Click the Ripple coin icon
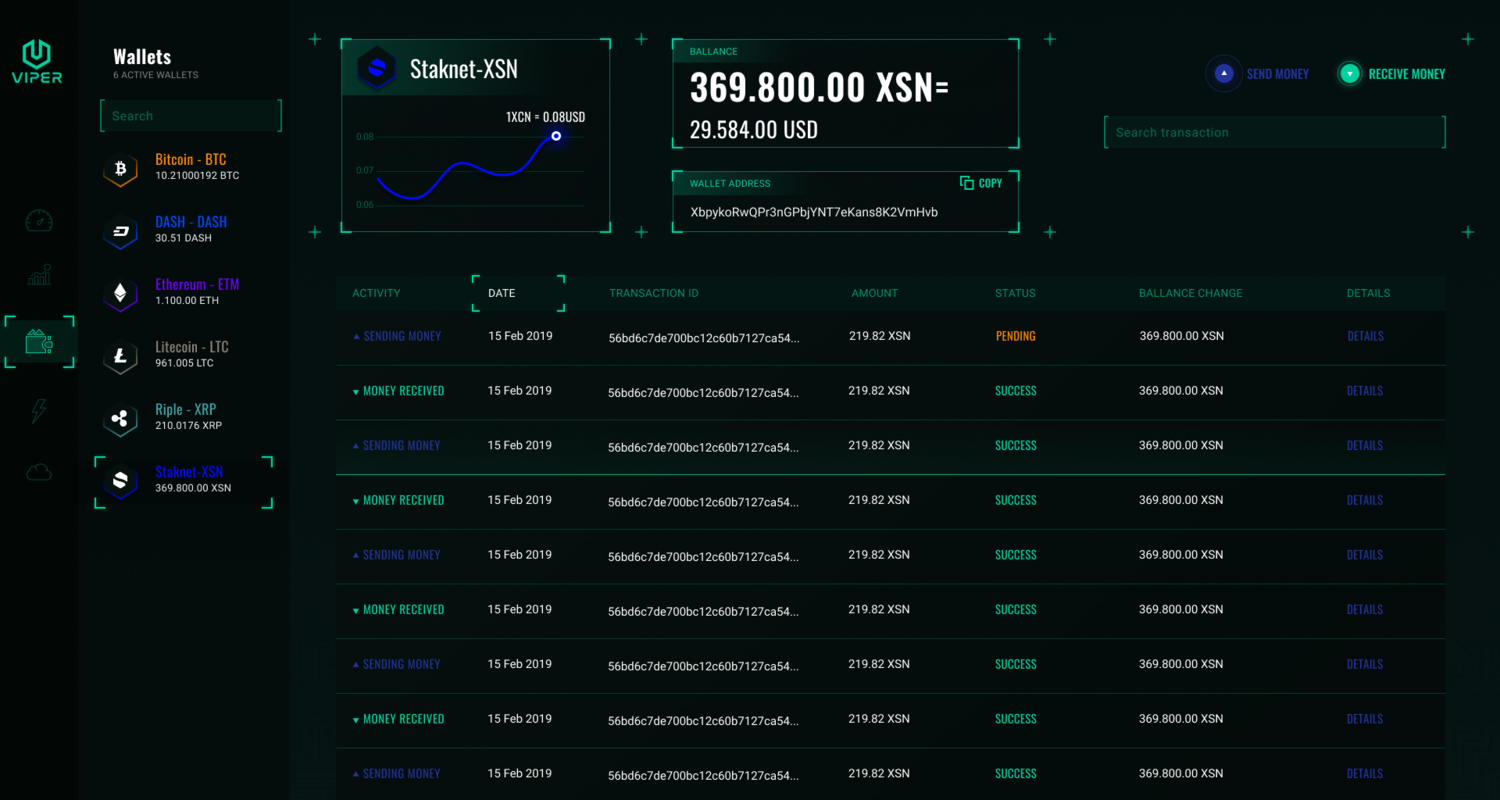 coord(120,419)
